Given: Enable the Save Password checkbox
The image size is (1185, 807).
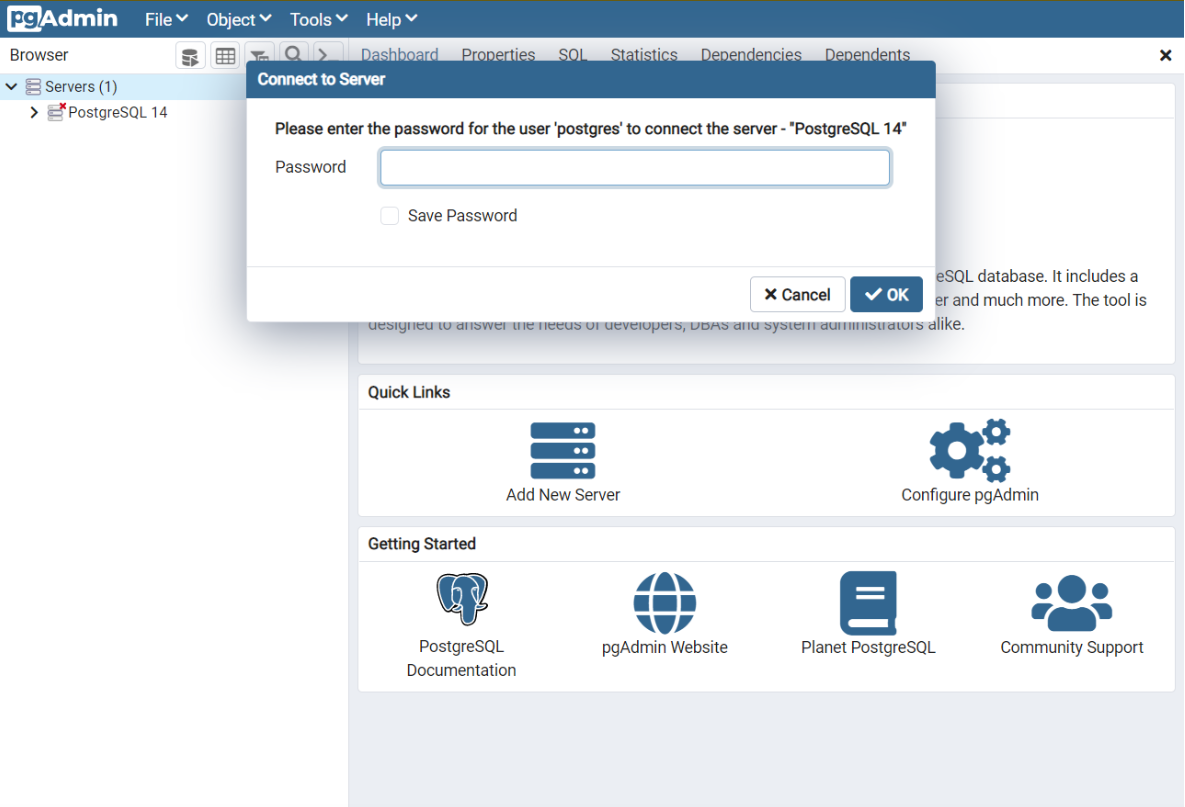Looking at the screenshot, I should pyautogui.click(x=389, y=216).
